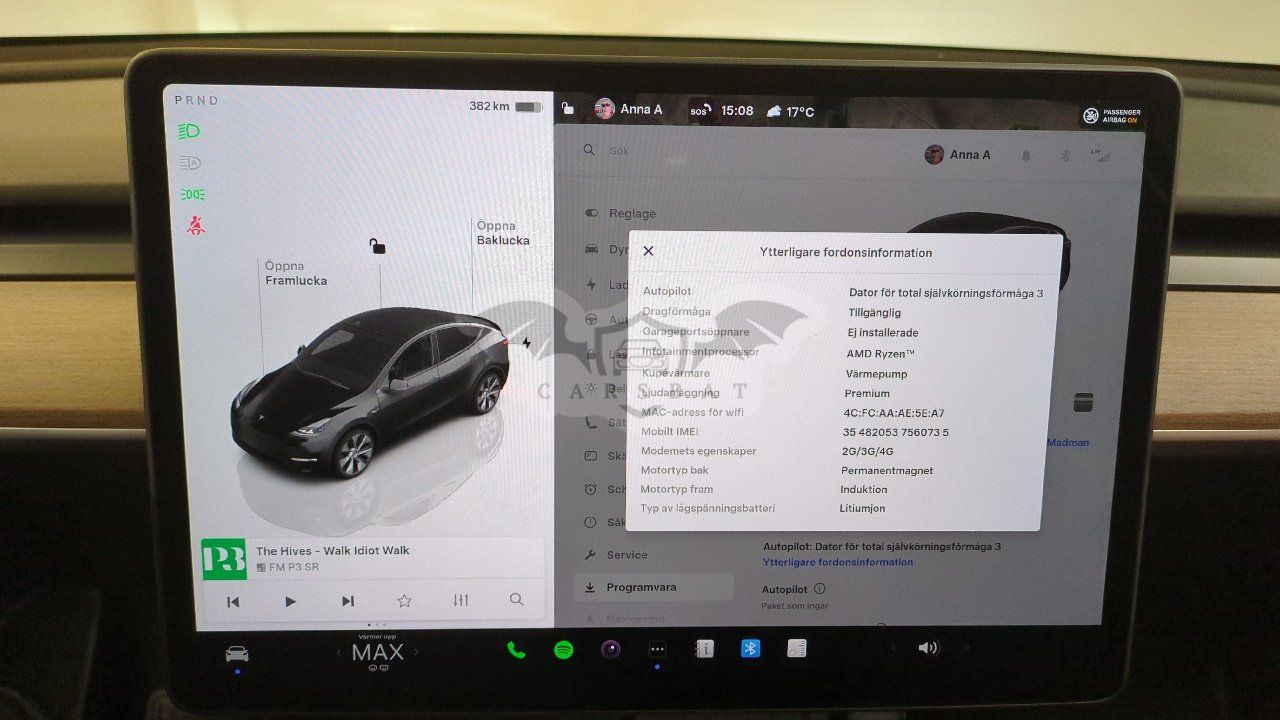
Task: Select the Programvara settings menu
Action: tap(653, 587)
